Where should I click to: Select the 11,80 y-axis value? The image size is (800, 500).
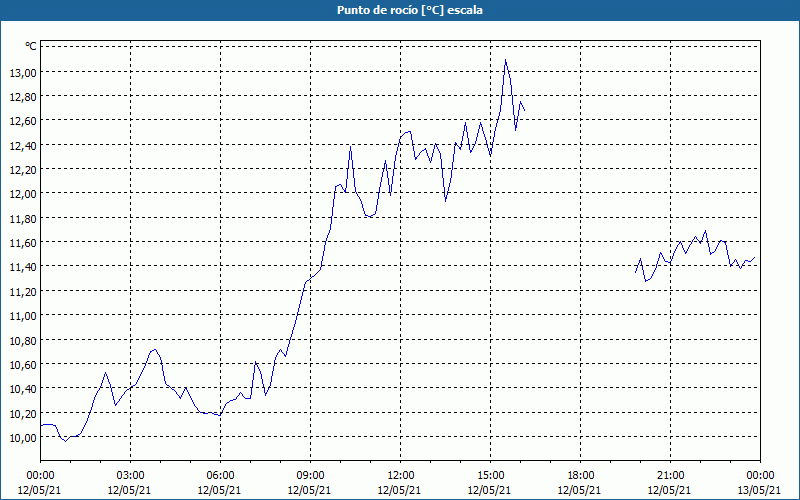pos(23,218)
